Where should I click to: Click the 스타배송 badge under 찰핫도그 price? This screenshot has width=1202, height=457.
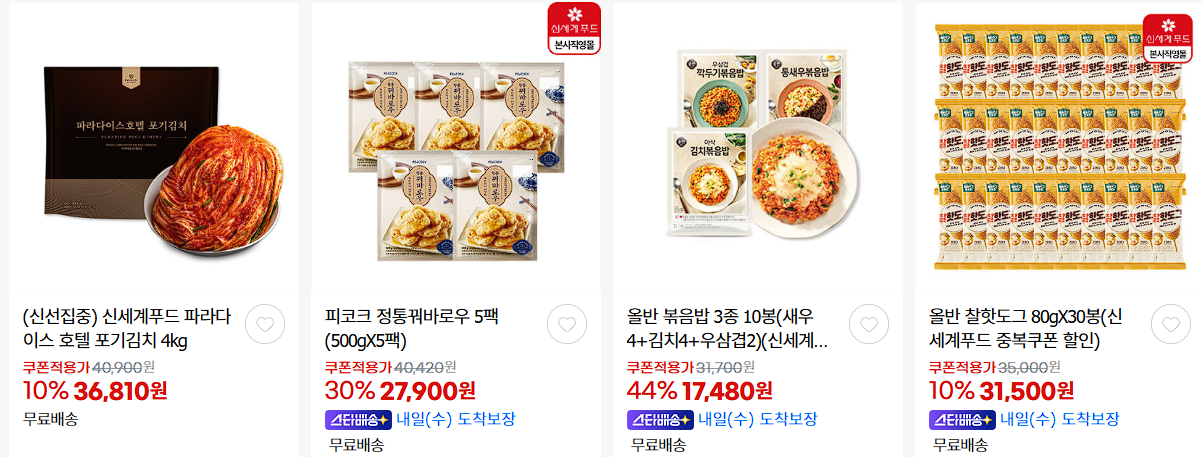click(x=962, y=419)
